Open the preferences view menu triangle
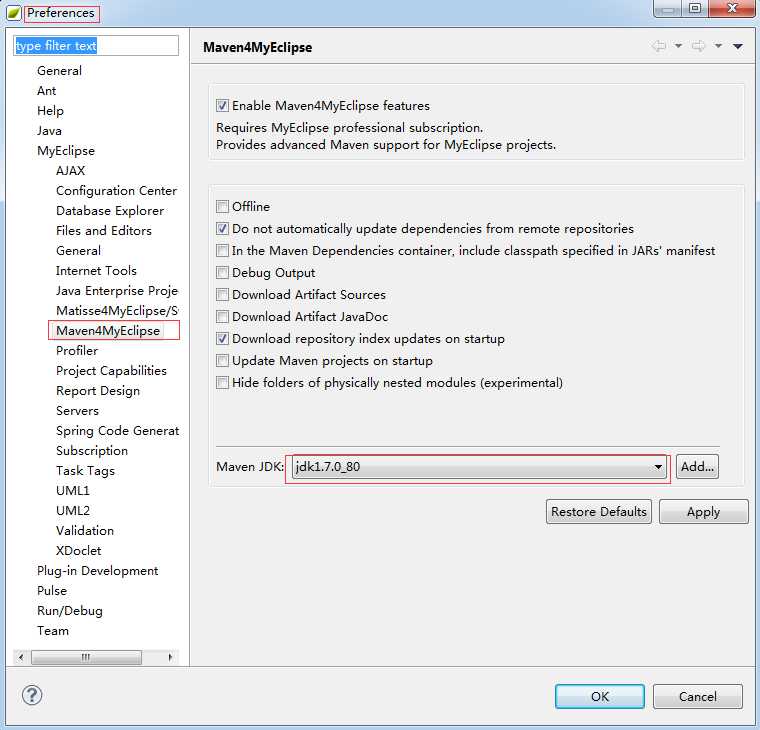The width and height of the screenshot is (760, 730). coord(738,47)
